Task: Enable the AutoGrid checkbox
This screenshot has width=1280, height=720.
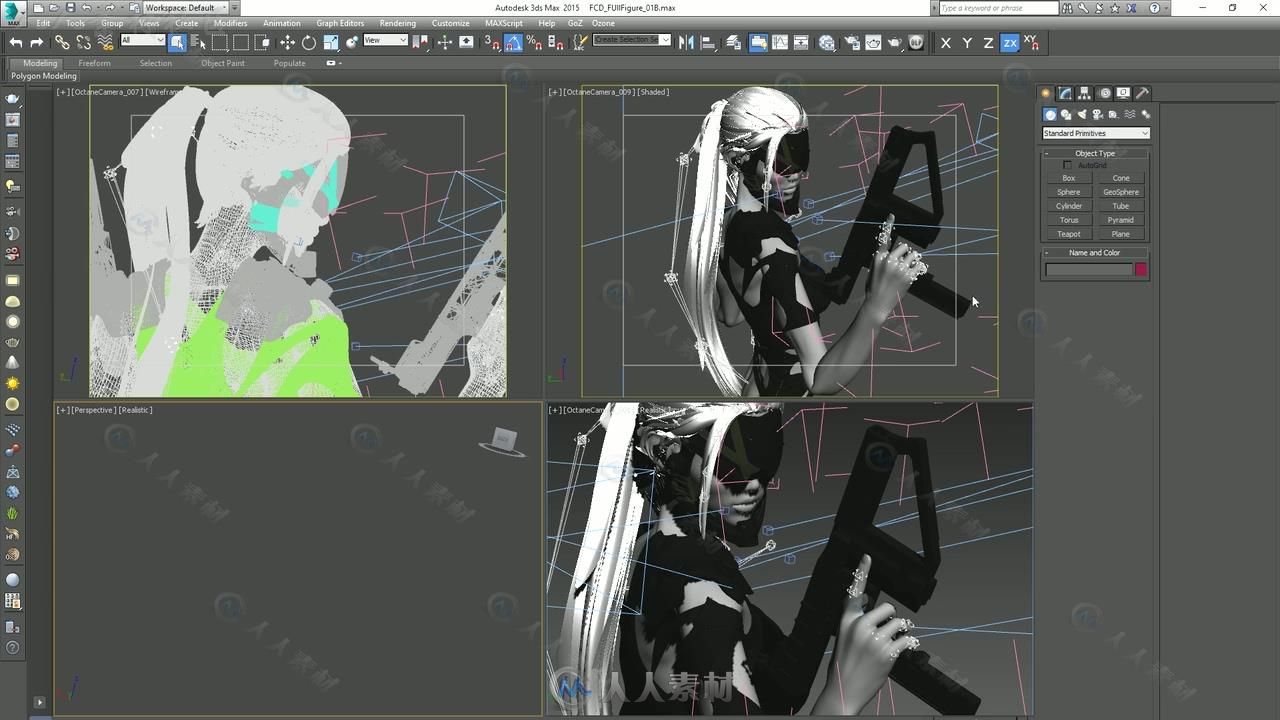Action: point(1067,165)
